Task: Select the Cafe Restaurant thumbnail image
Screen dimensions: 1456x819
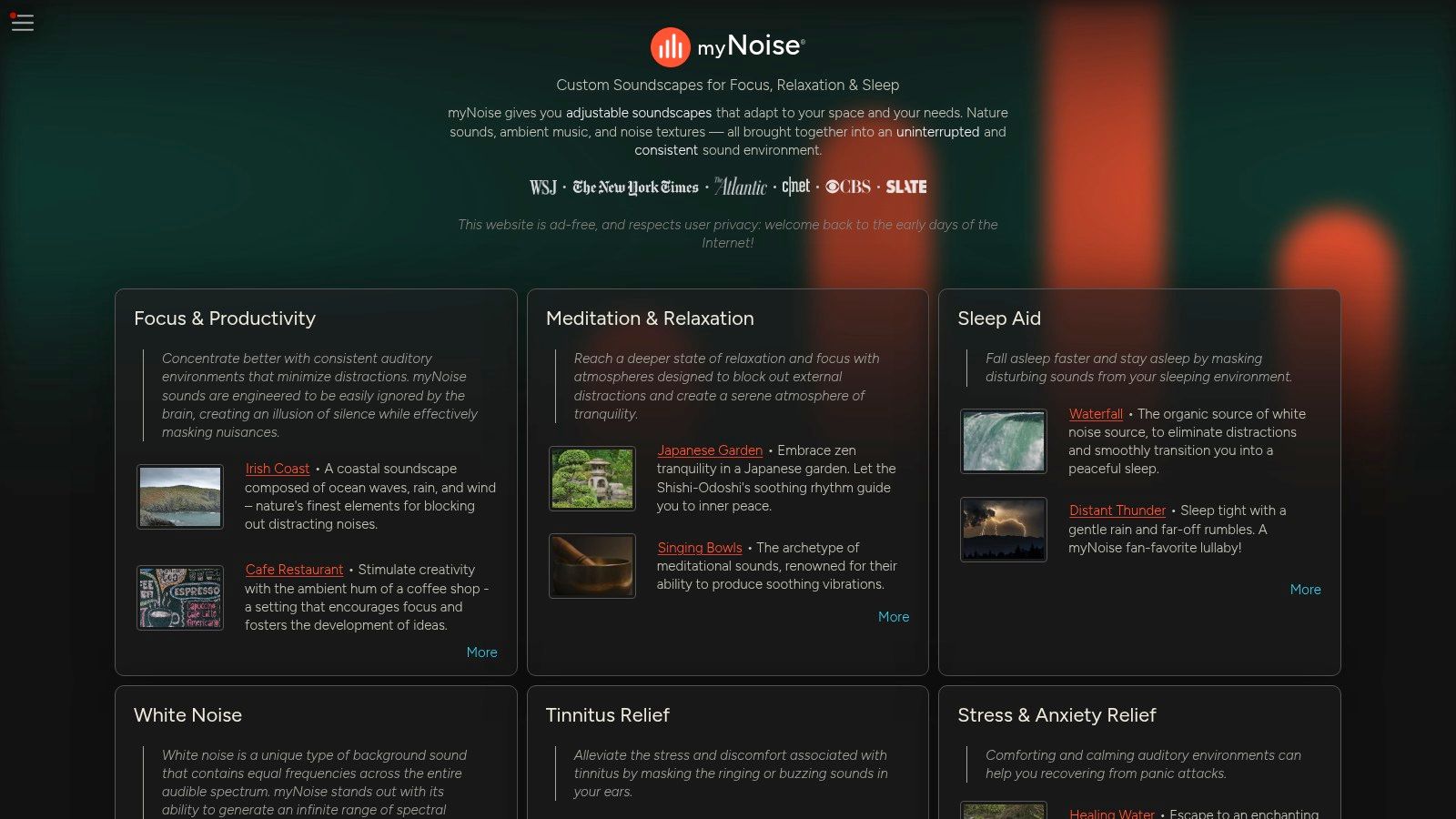Action: point(180,598)
